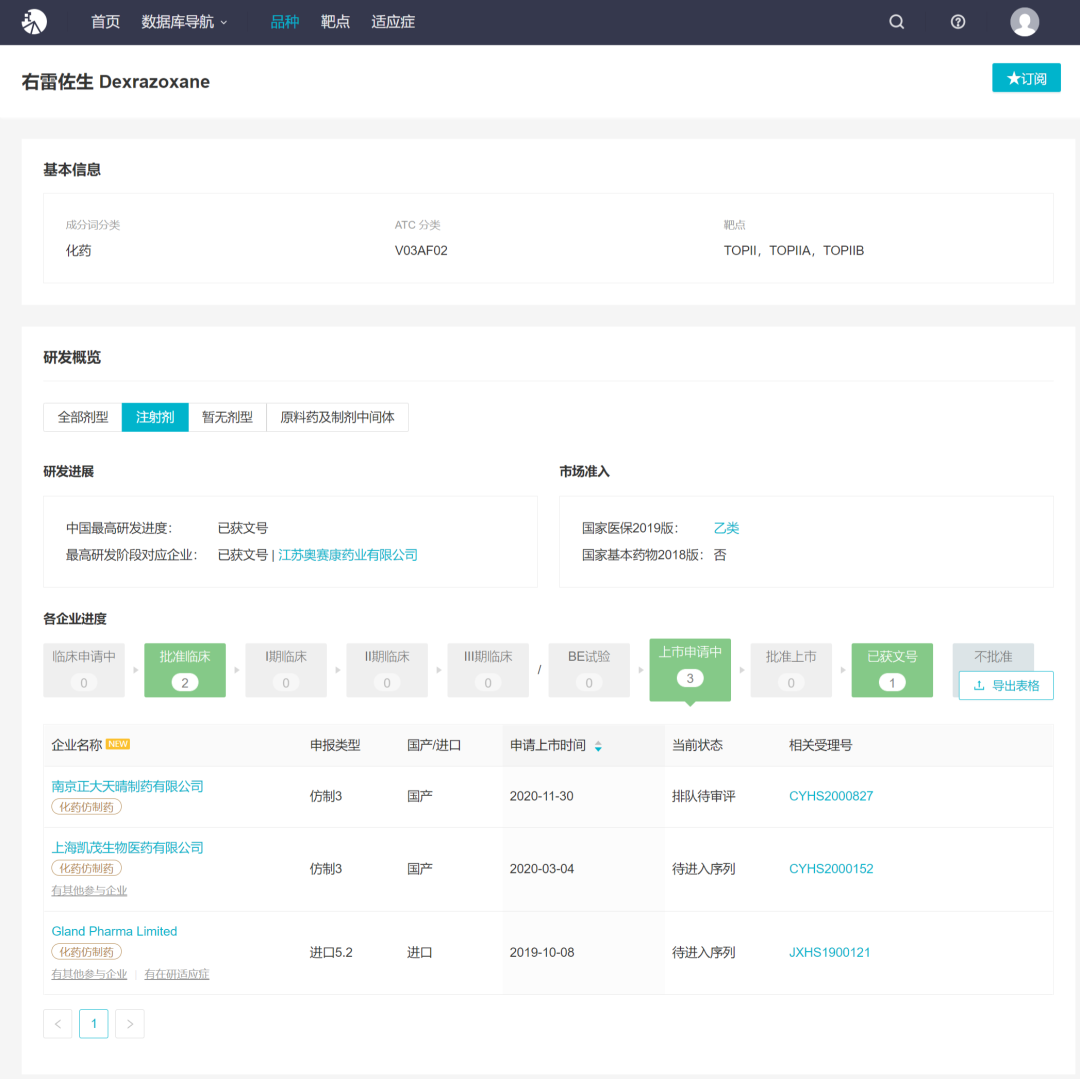Click the 乙类 insurance link
The width and height of the screenshot is (1080, 1079).
click(x=726, y=528)
